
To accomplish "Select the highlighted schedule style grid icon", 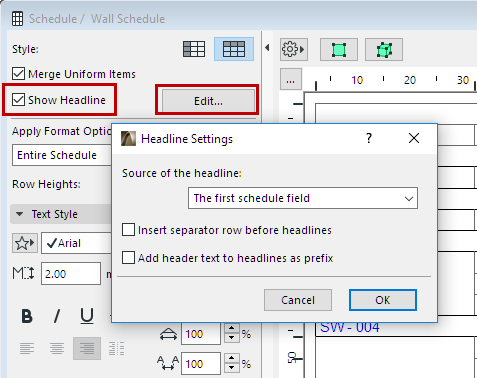I will pyautogui.click(x=234, y=49).
